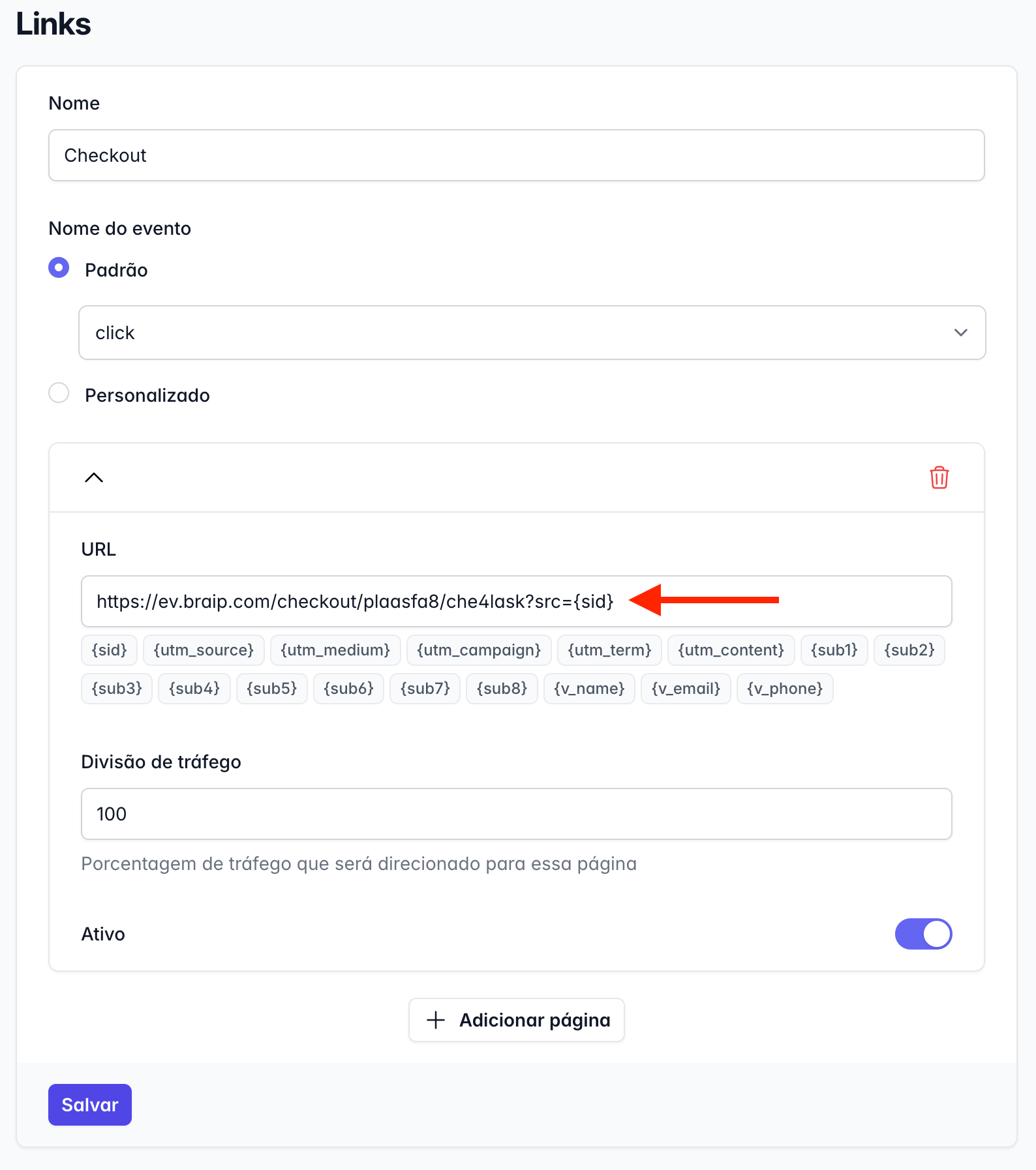Insert the {utm_campaign} tag into the URL
The height and width of the screenshot is (1170, 1036).
[479, 650]
